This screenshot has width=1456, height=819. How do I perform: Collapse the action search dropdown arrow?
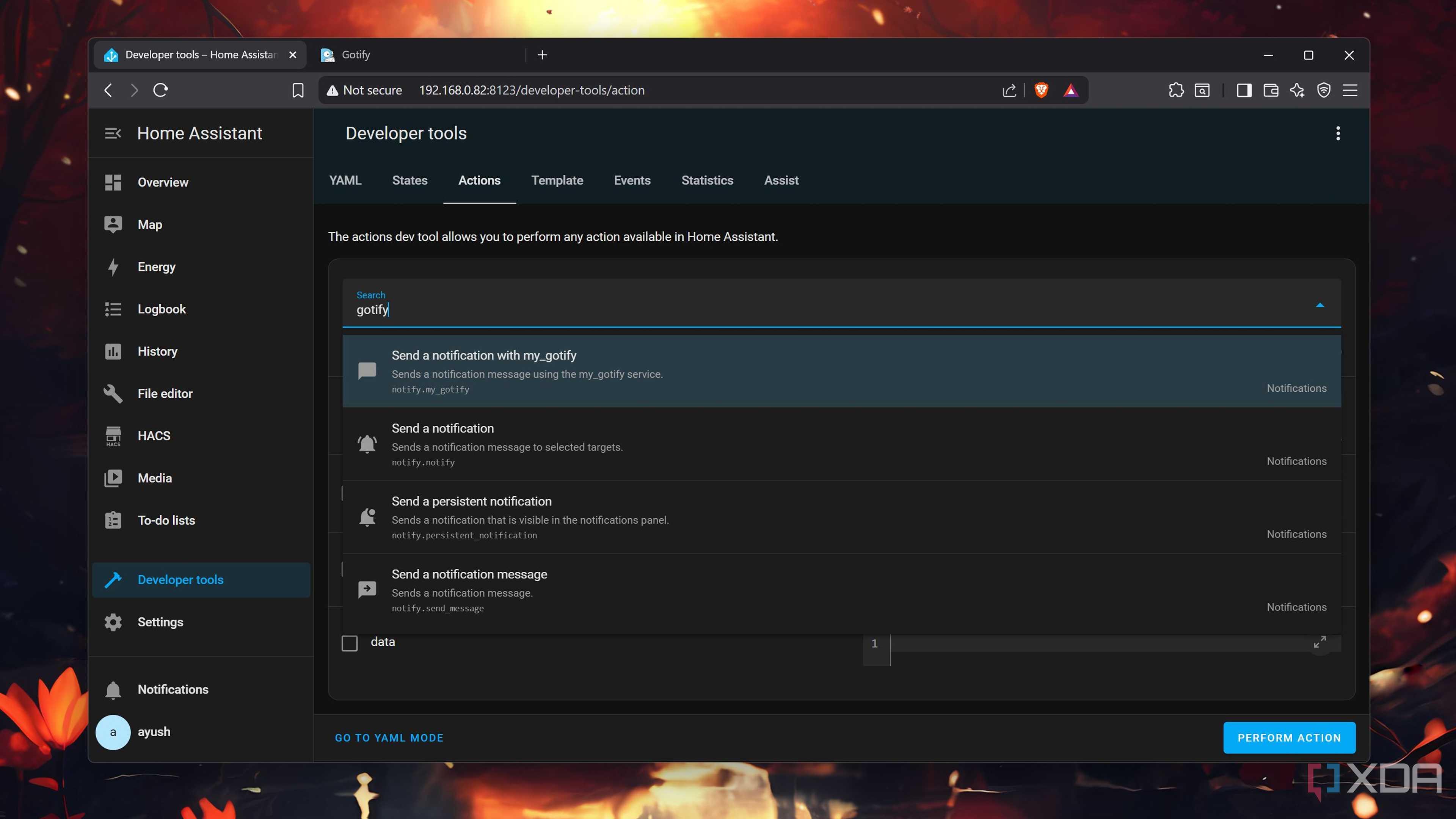tap(1320, 305)
